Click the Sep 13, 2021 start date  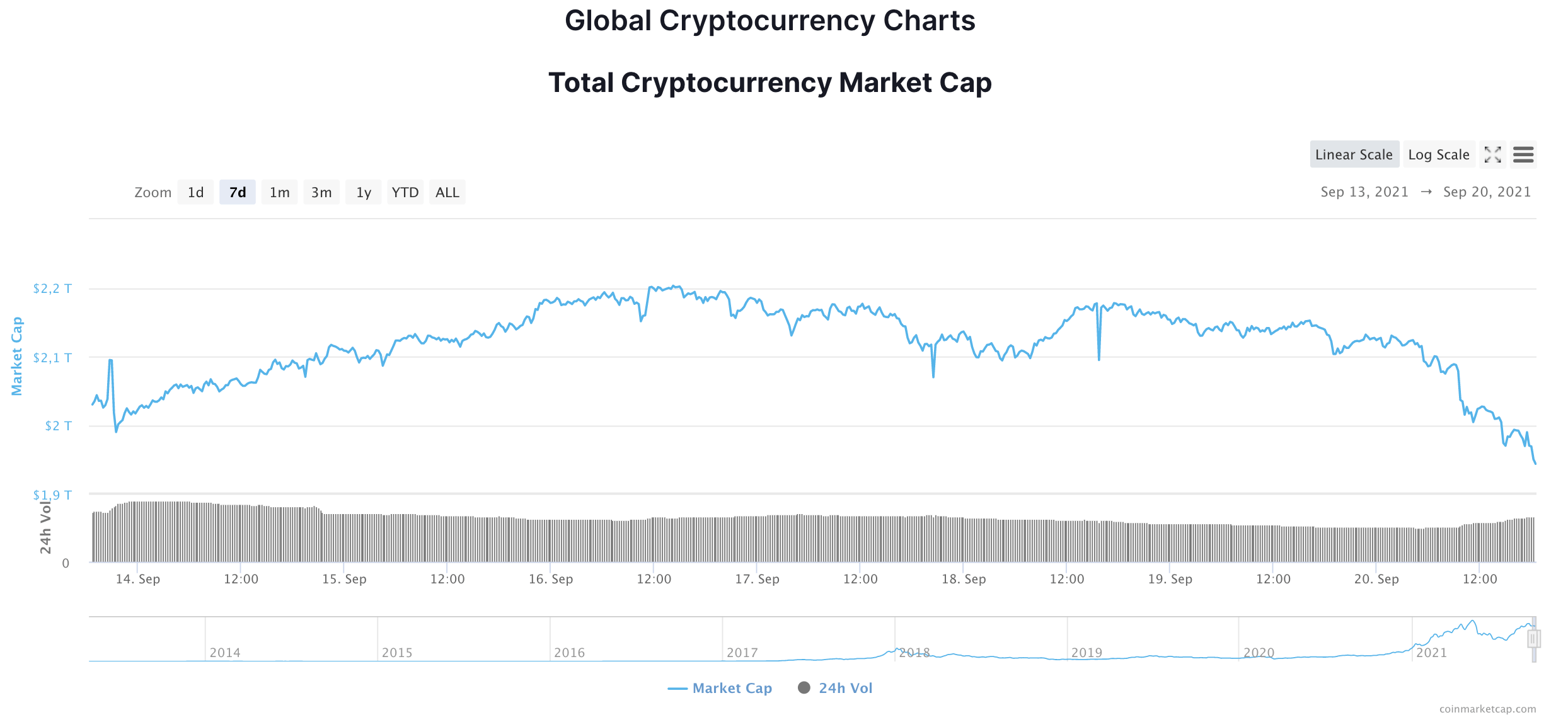pyautogui.click(x=1364, y=192)
